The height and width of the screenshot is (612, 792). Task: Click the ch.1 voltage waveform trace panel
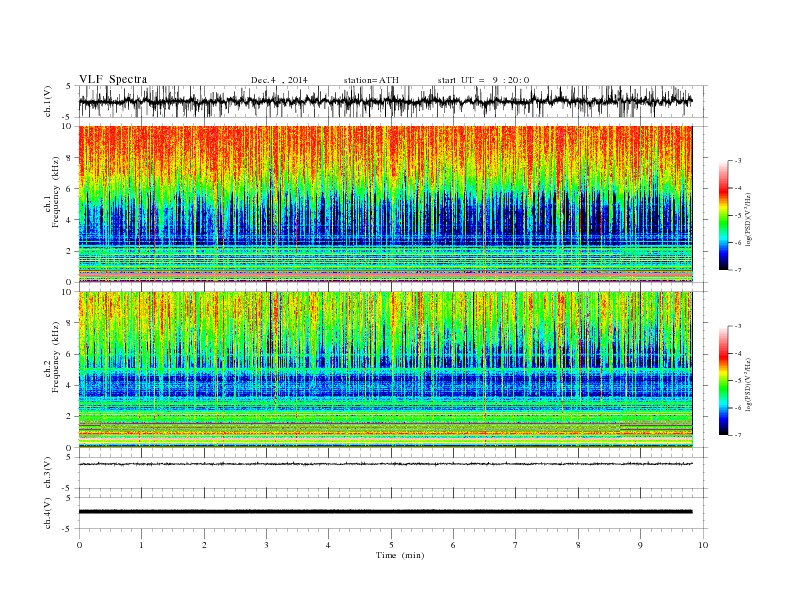pyautogui.click(x=393, y=101)
